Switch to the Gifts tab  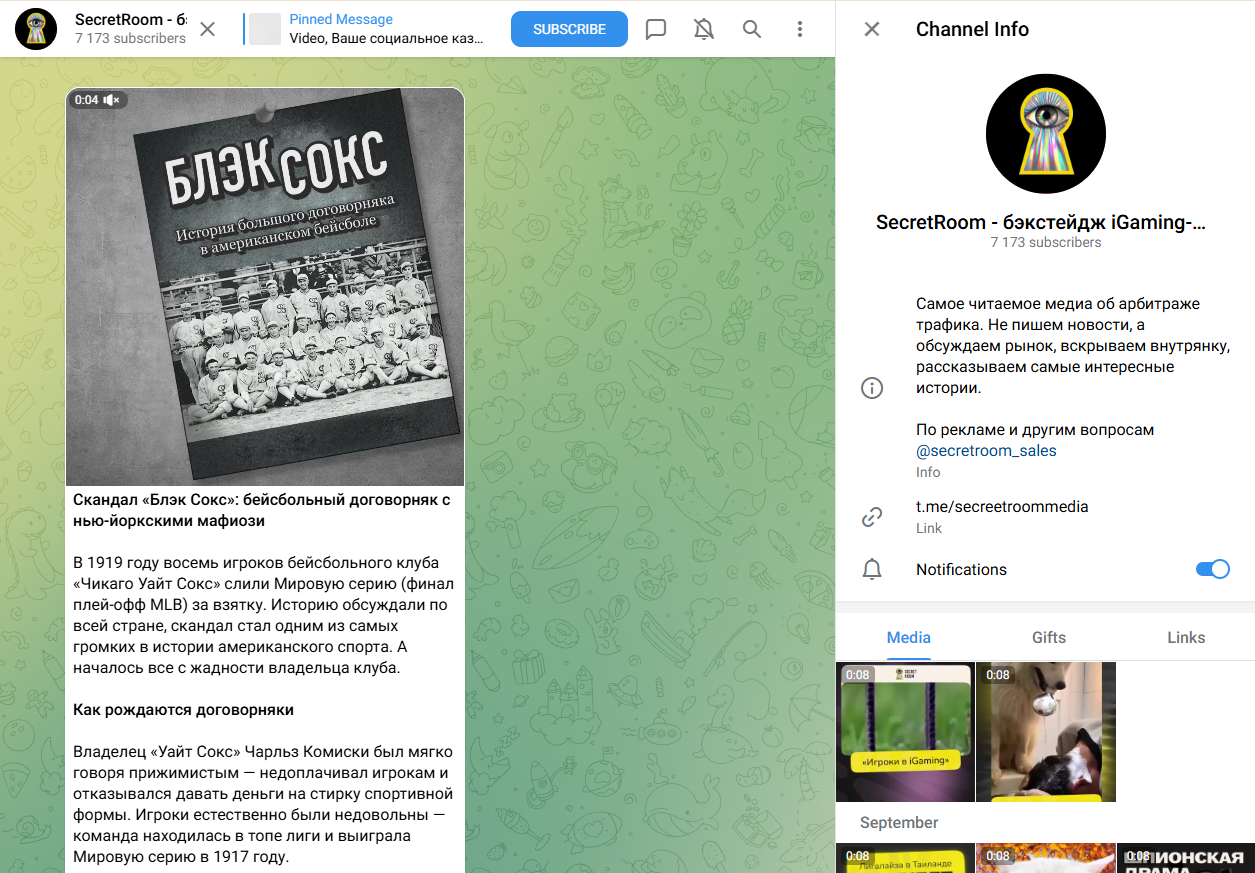[x=1049, y=637]
